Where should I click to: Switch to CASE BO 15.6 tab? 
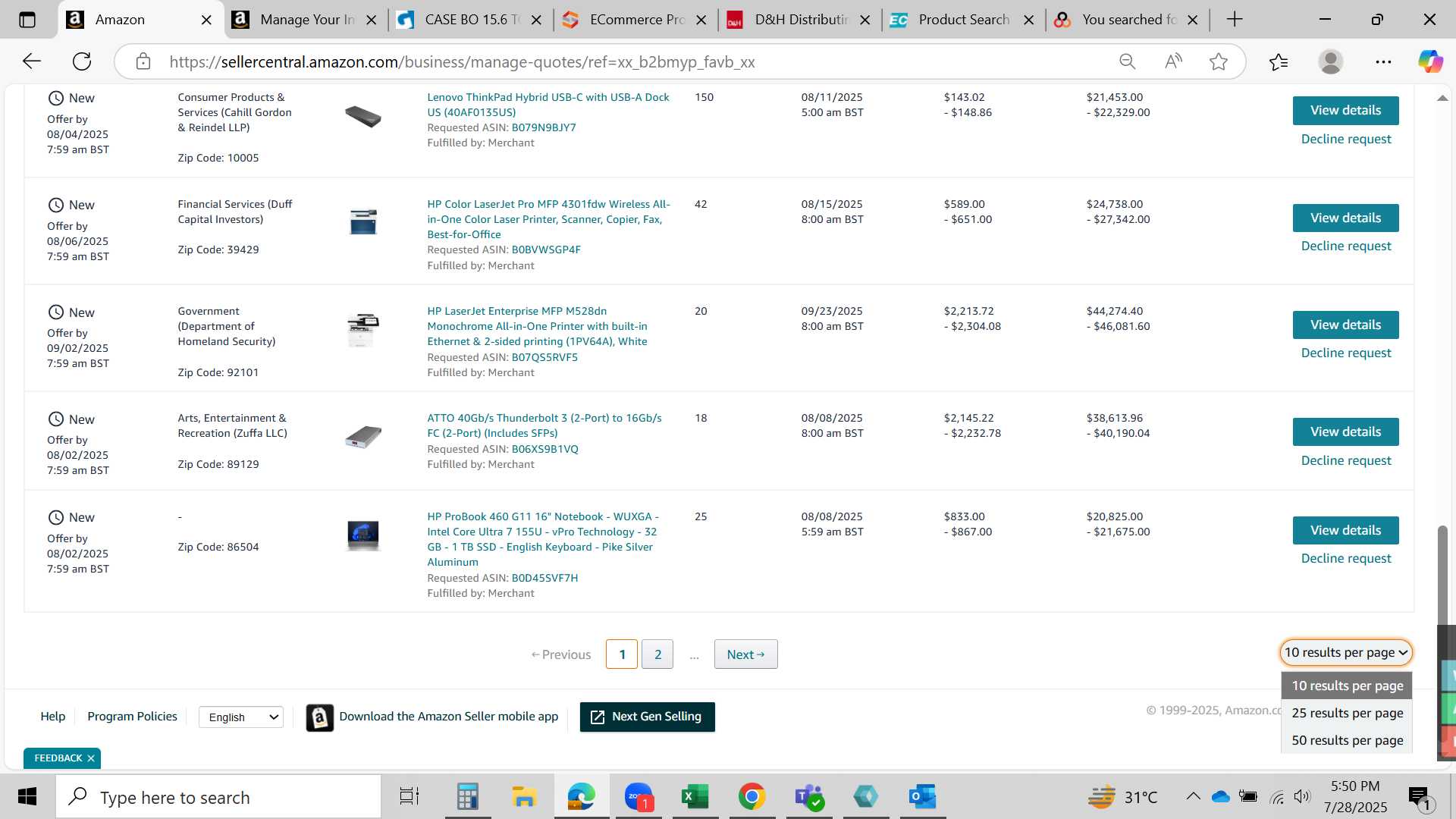coord(470,20)
